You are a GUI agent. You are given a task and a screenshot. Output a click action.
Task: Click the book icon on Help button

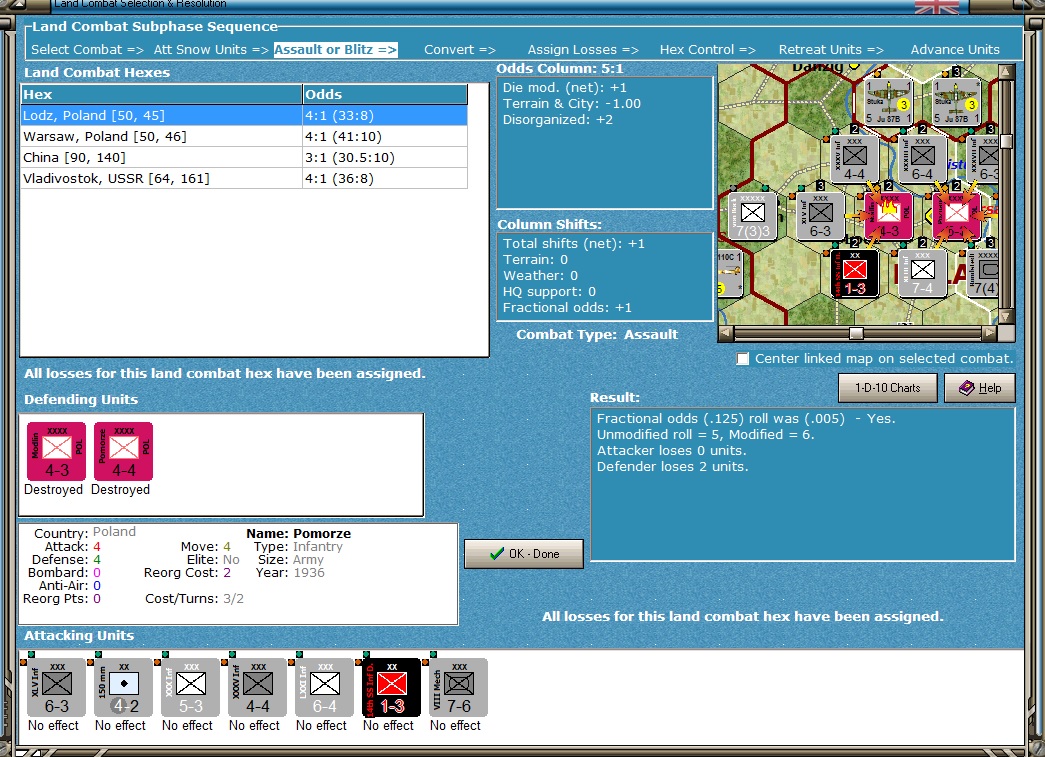tap(966, 387)
